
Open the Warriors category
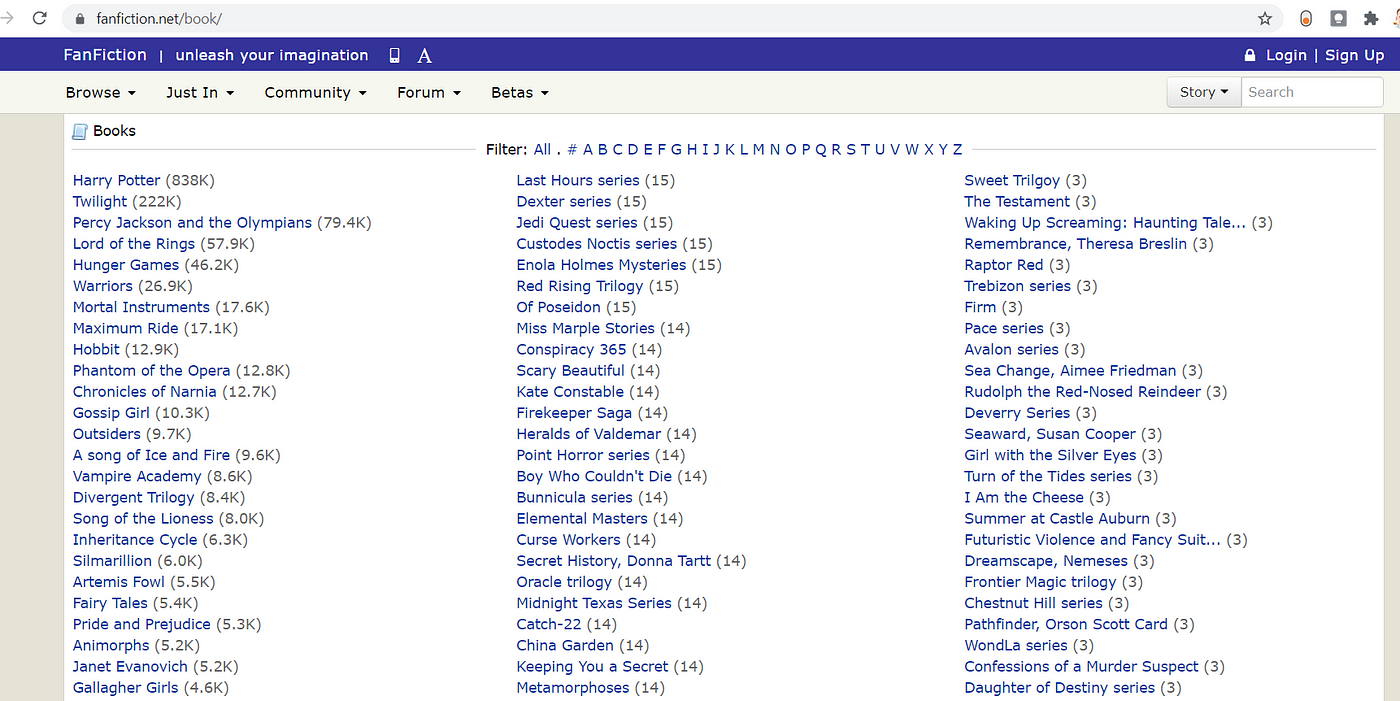click(102, 286)
